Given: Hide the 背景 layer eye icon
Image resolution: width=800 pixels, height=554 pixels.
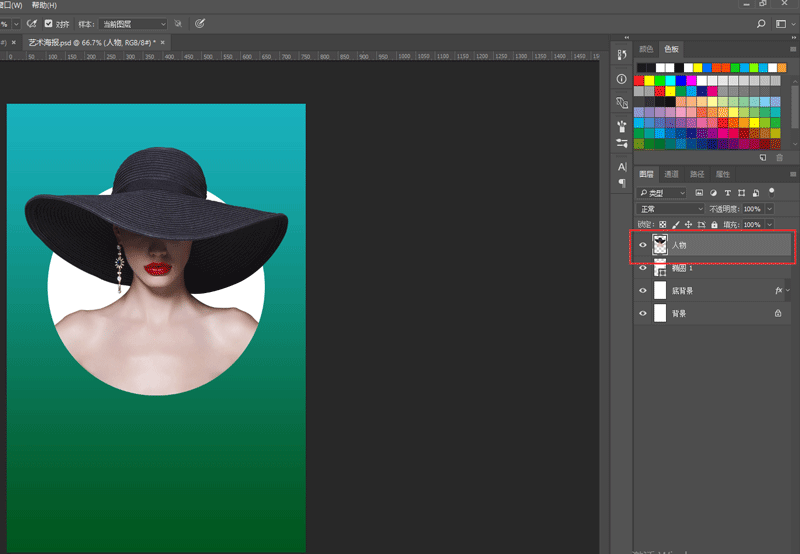Looking at the screenshot, I should [x=643, y=313].
